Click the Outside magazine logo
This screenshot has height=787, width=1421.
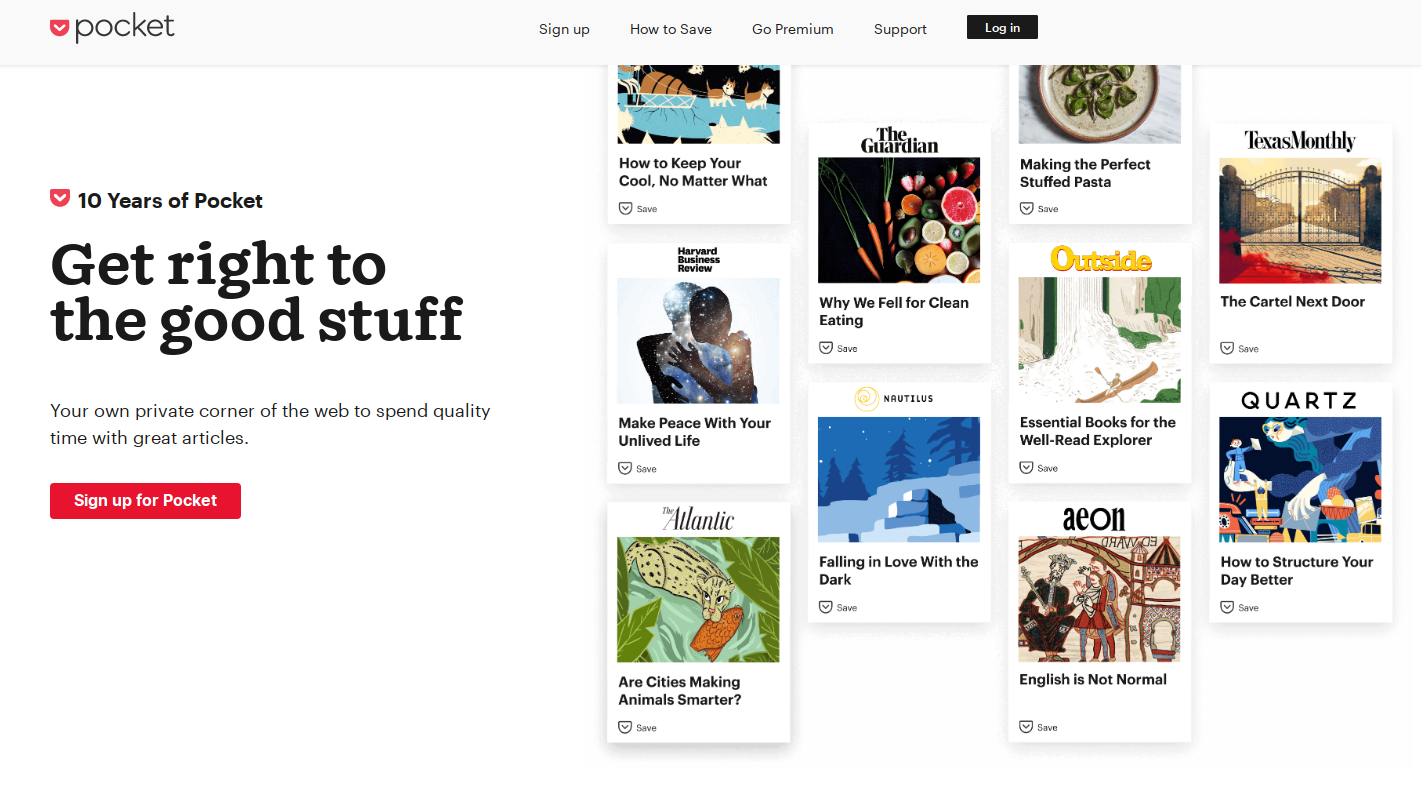coord(1100,259)
